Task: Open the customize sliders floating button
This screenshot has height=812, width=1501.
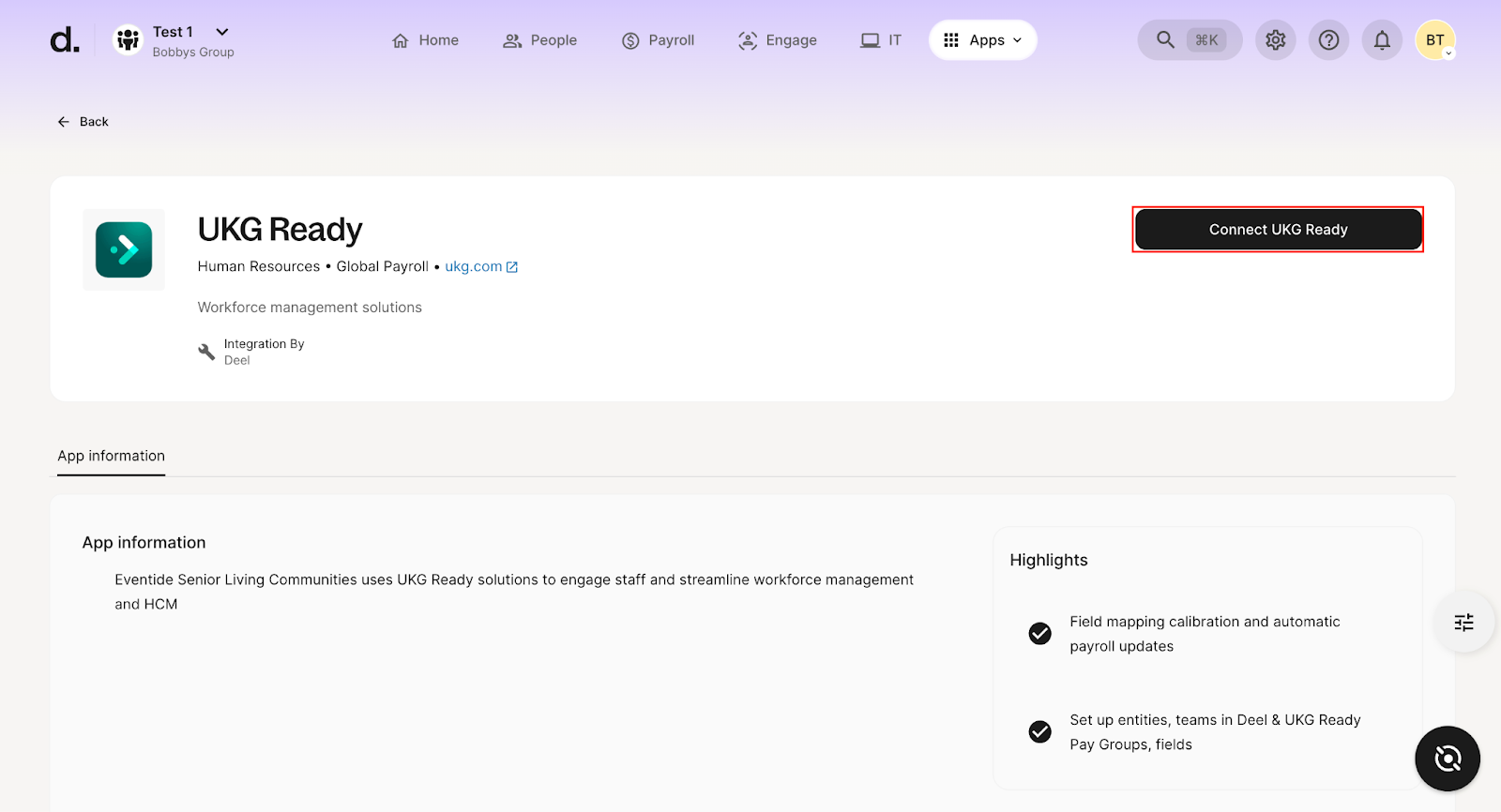Action: pyautogui.click(x=1463, y=623)
